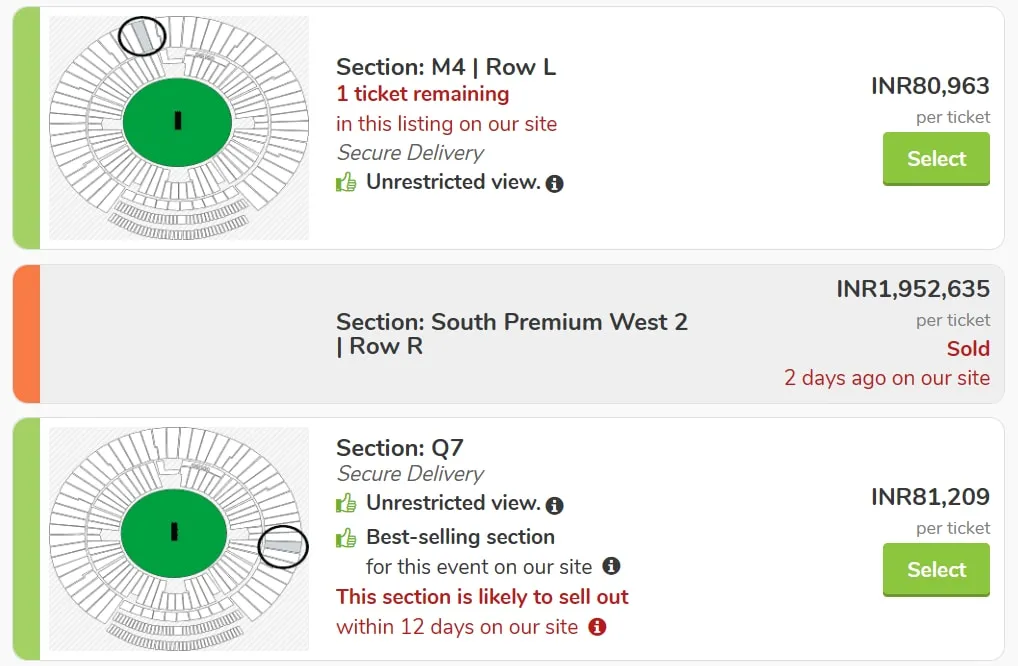This screenshot has width=1018, height=666.
Task: Click thumbs-up icon next to M4 Unrestricted view
Action: [346, 182]
